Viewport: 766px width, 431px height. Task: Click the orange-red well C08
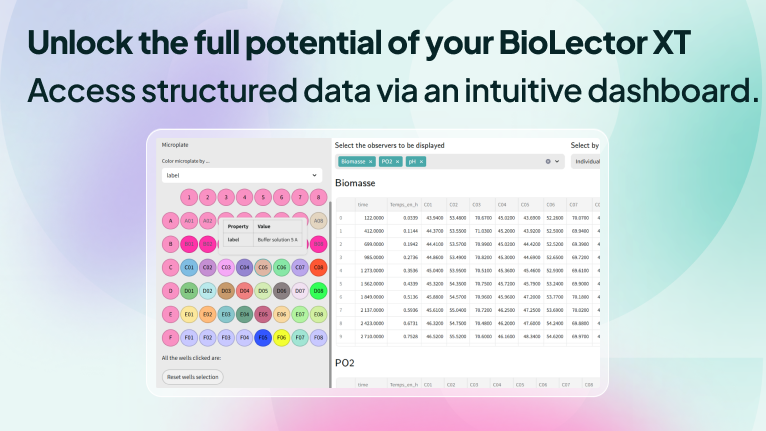(319, 267)
